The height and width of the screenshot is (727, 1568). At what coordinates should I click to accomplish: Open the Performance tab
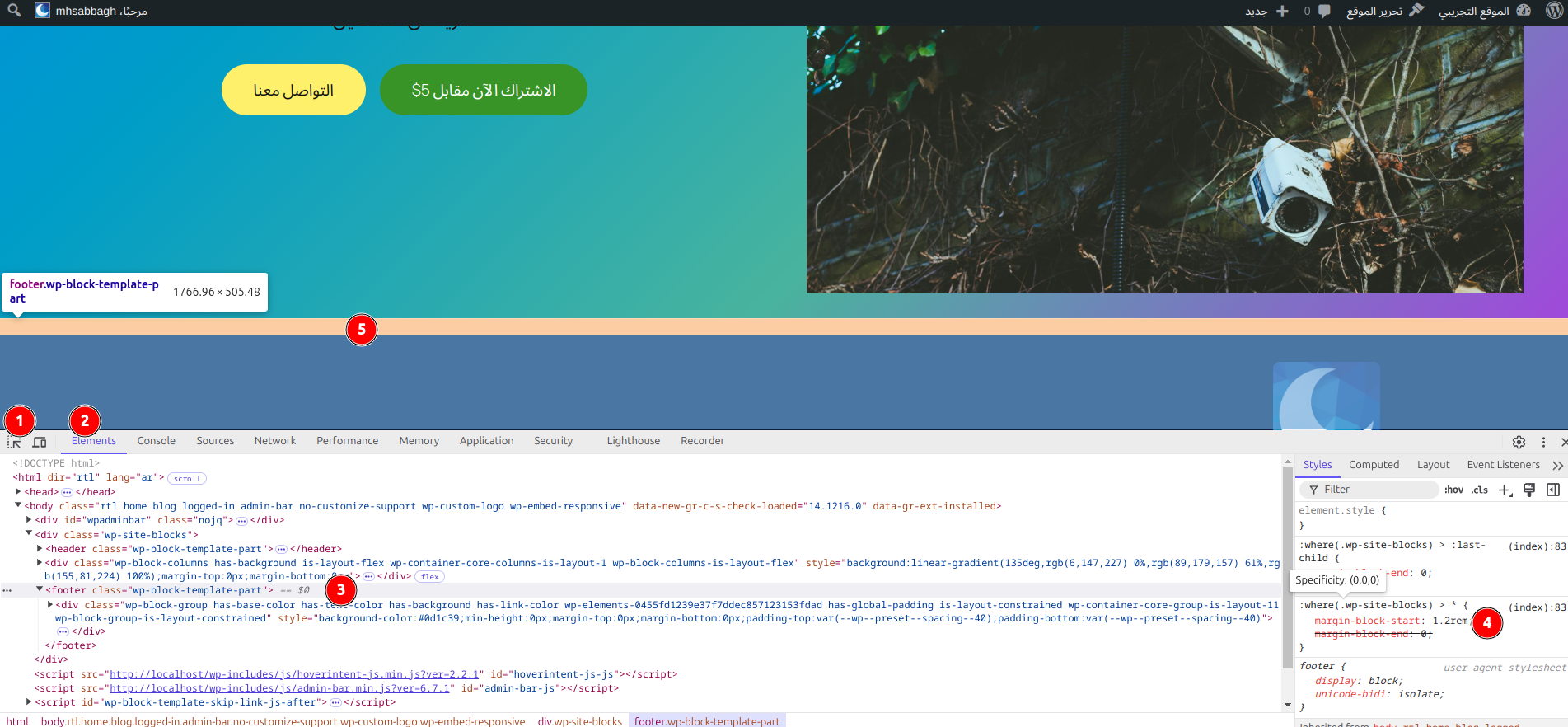[x=348, y=441]
